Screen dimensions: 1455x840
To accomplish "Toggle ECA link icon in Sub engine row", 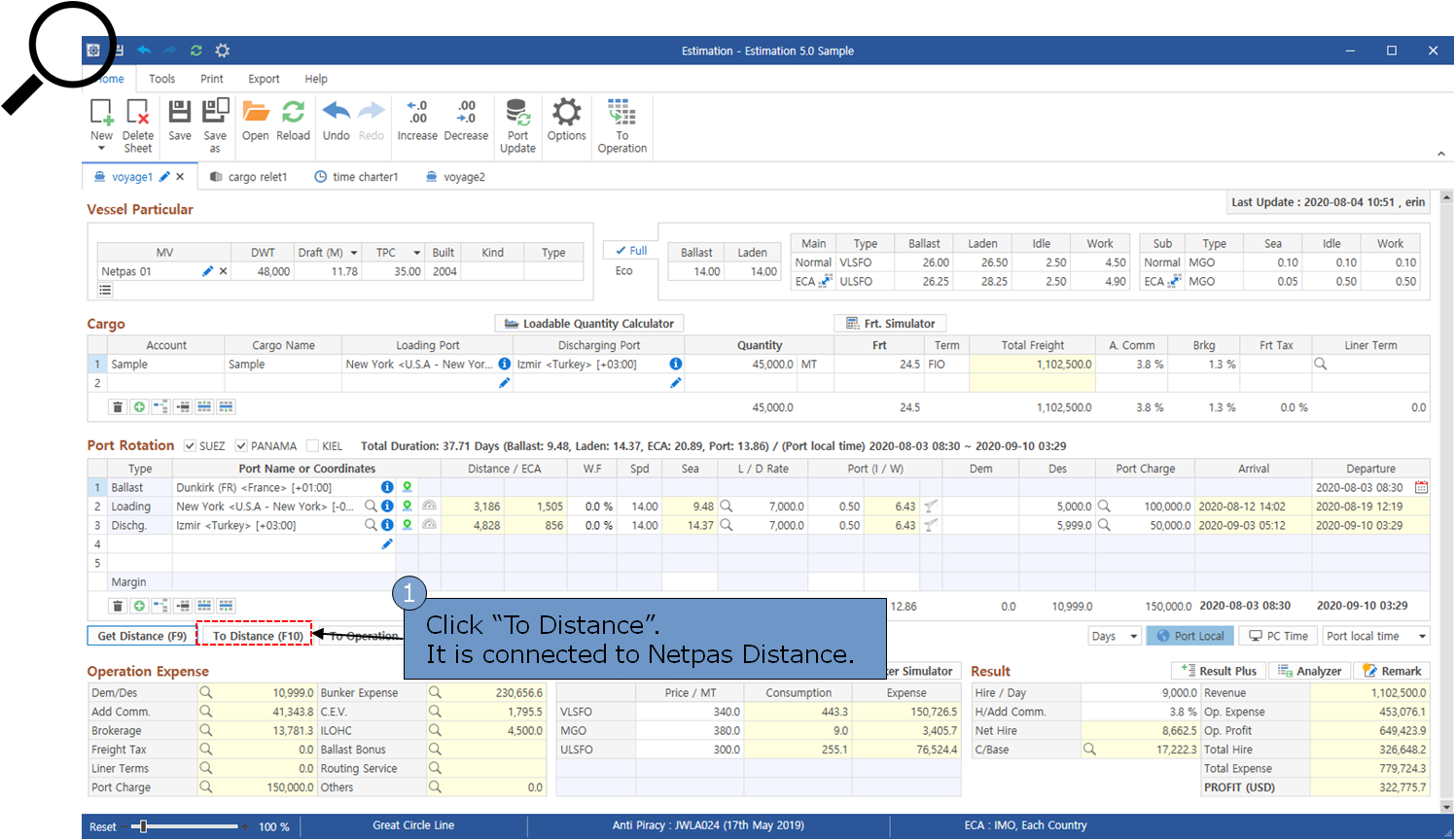I will [x=1174, y=281].
